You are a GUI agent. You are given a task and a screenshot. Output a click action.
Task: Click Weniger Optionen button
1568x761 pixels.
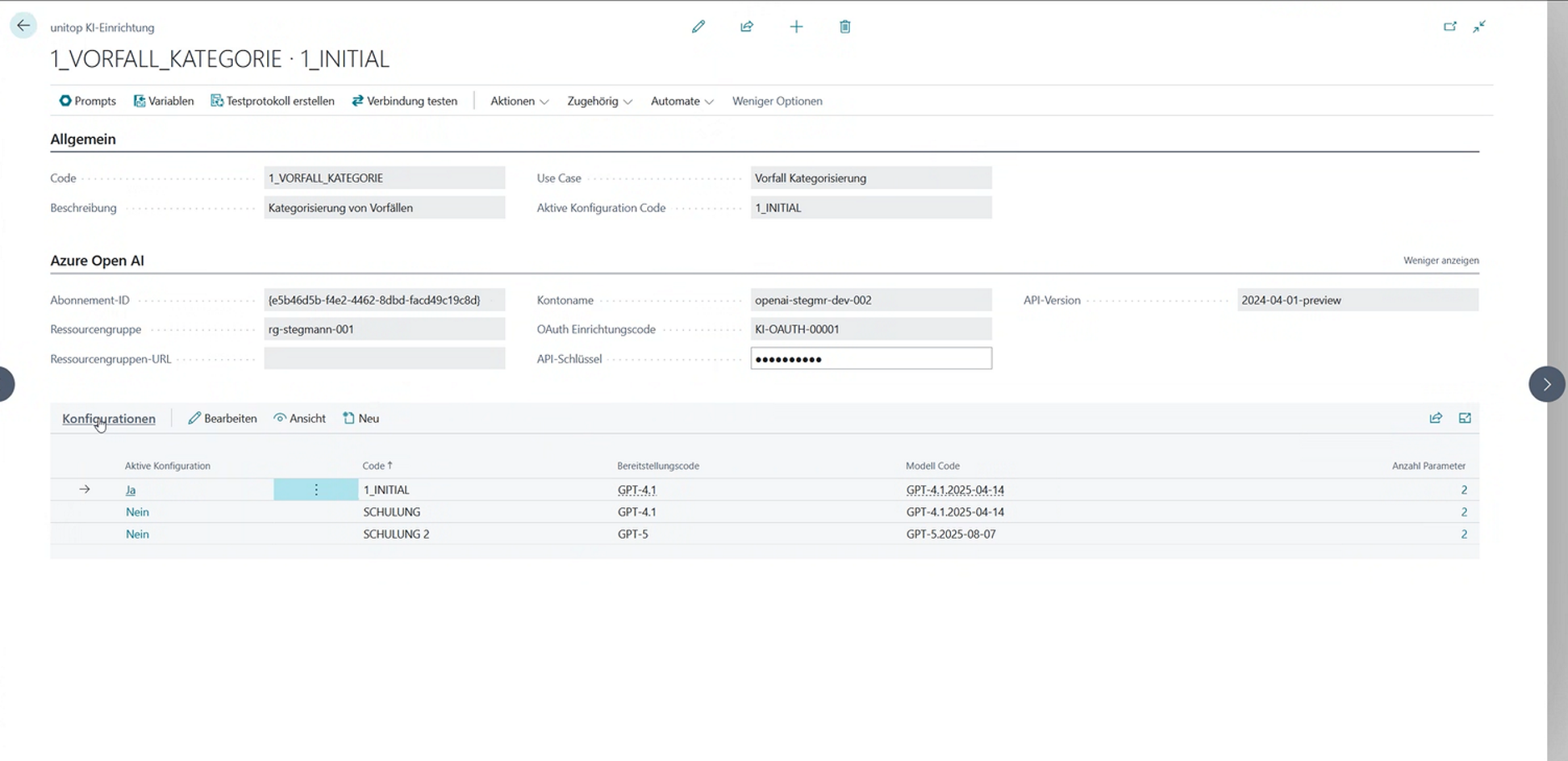tap(776, 101)
